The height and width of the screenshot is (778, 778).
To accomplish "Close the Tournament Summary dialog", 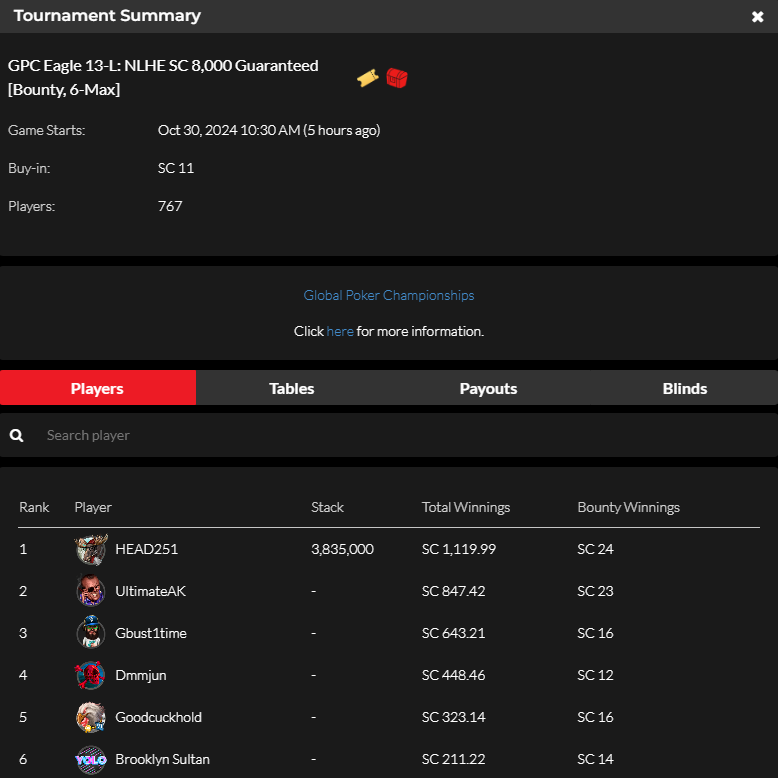I will tap(757, 17).
